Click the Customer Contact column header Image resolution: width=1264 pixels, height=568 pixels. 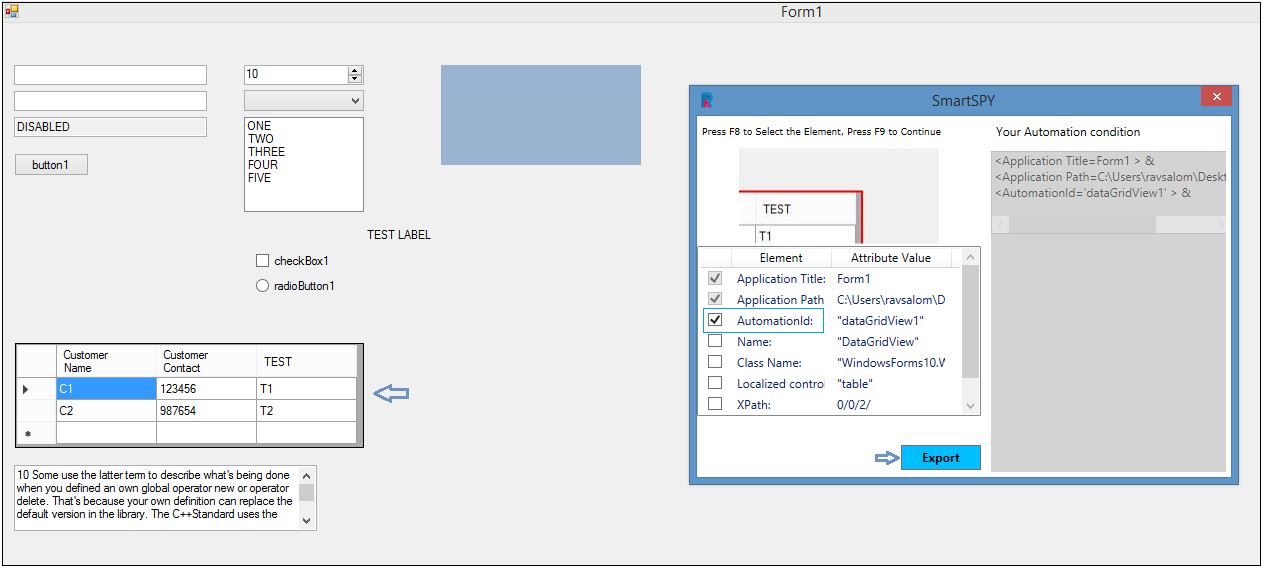[205, 361]
